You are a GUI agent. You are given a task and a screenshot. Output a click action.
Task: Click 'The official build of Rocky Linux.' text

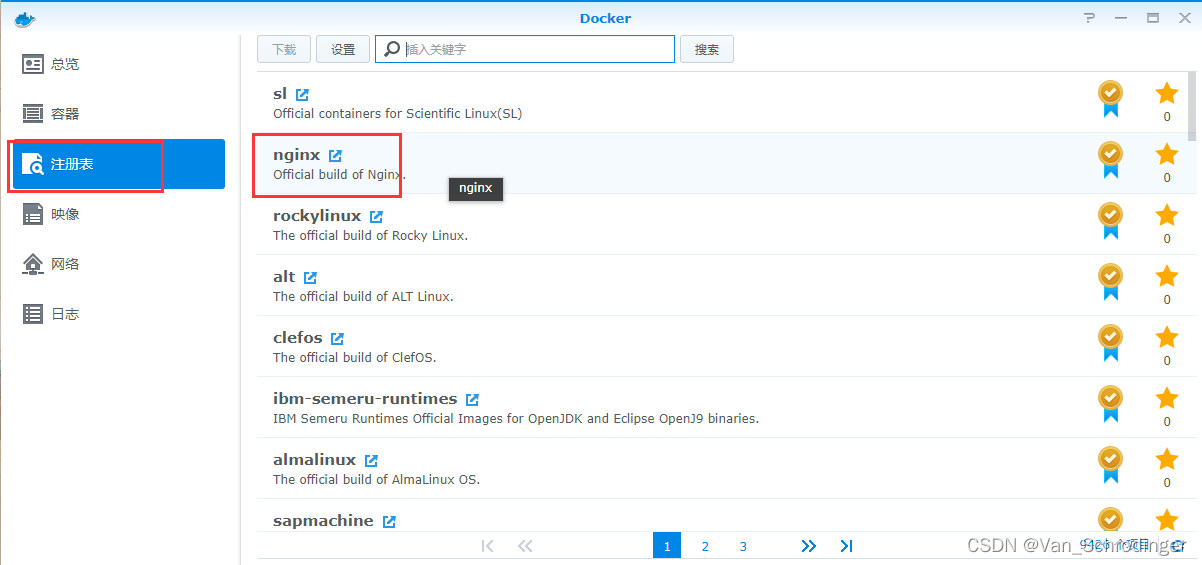coord(371,236)
